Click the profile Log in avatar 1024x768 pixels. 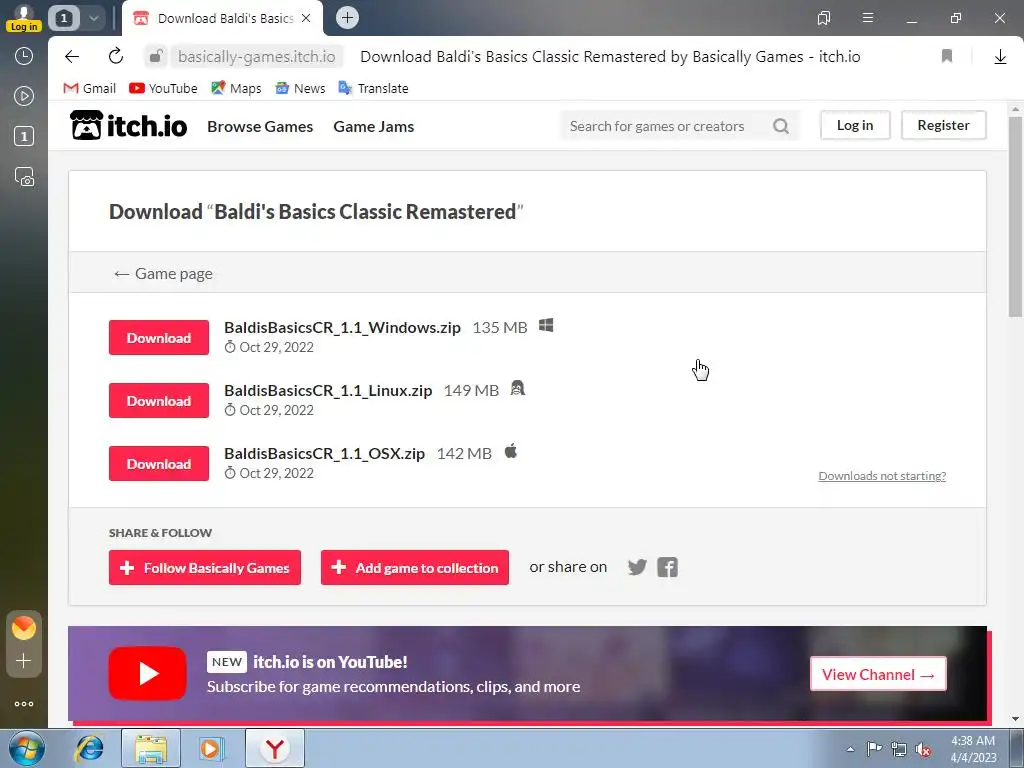click(x=24, y=18)
